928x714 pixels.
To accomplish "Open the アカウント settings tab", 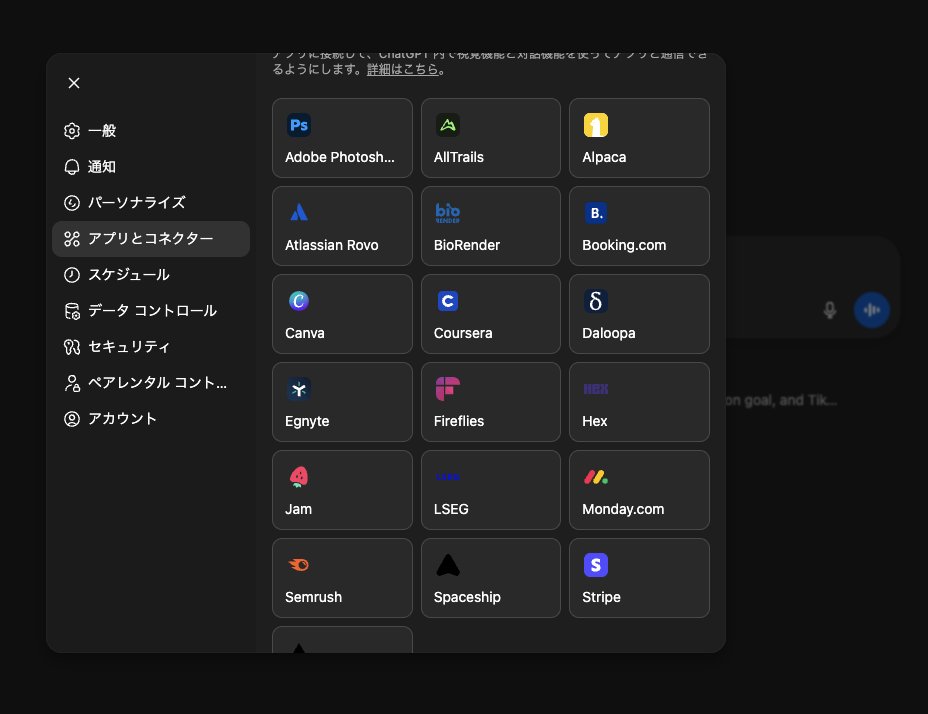I will tap(151, 419).
